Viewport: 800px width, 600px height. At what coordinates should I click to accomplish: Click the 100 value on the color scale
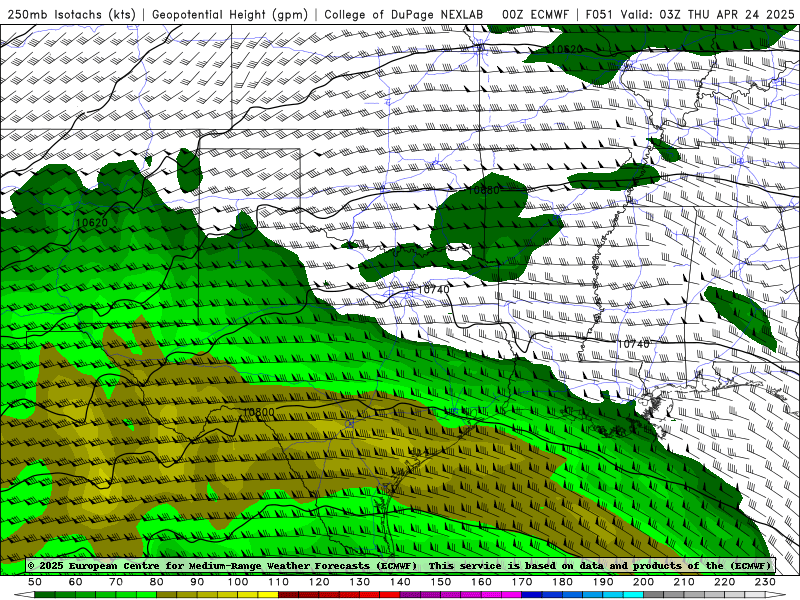[238, 582]
